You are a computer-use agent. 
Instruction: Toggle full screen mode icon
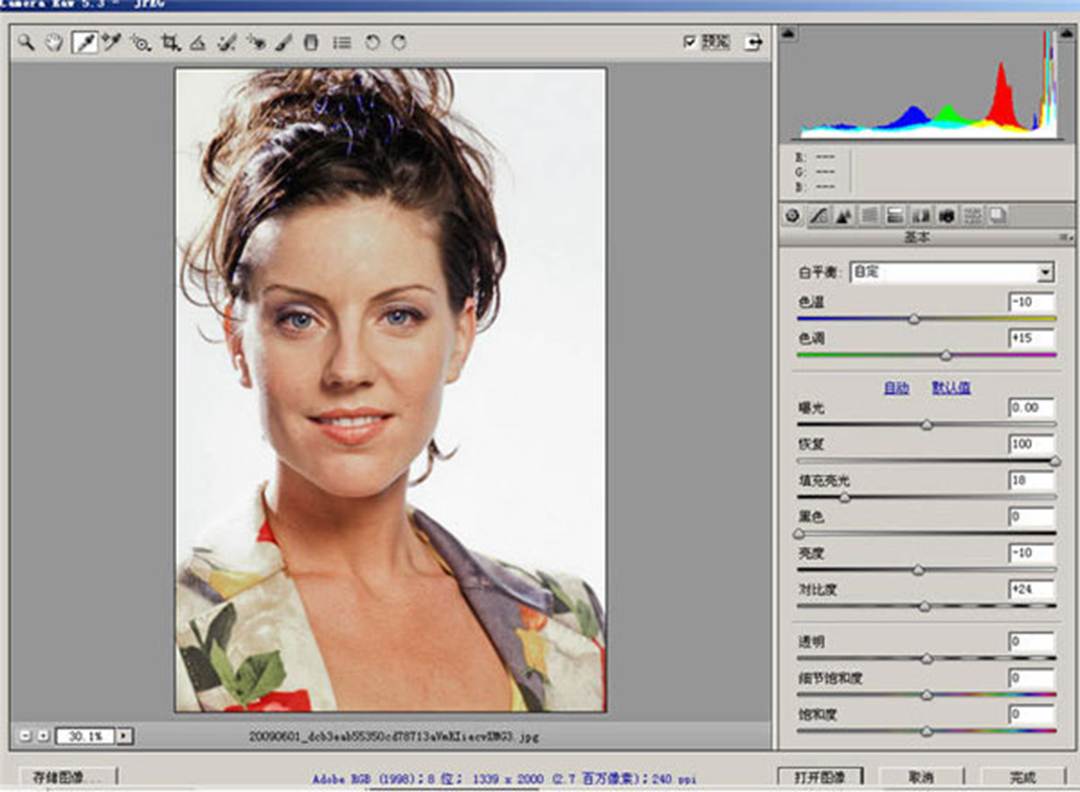click(753, 42)
